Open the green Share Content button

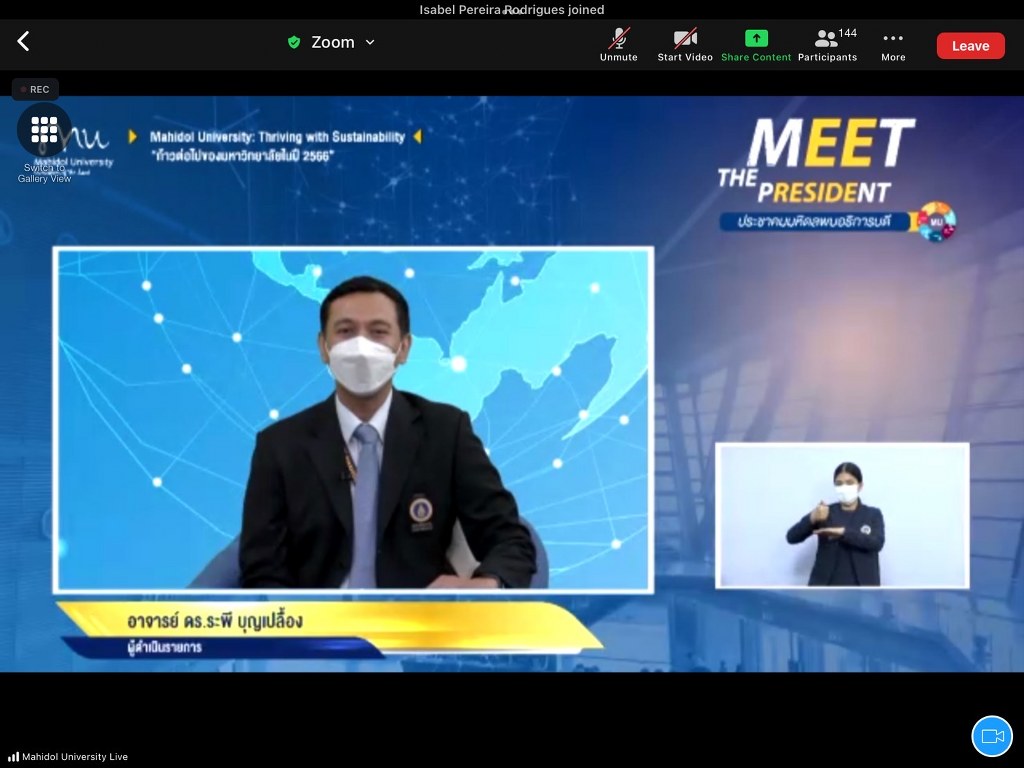(756, 45)
